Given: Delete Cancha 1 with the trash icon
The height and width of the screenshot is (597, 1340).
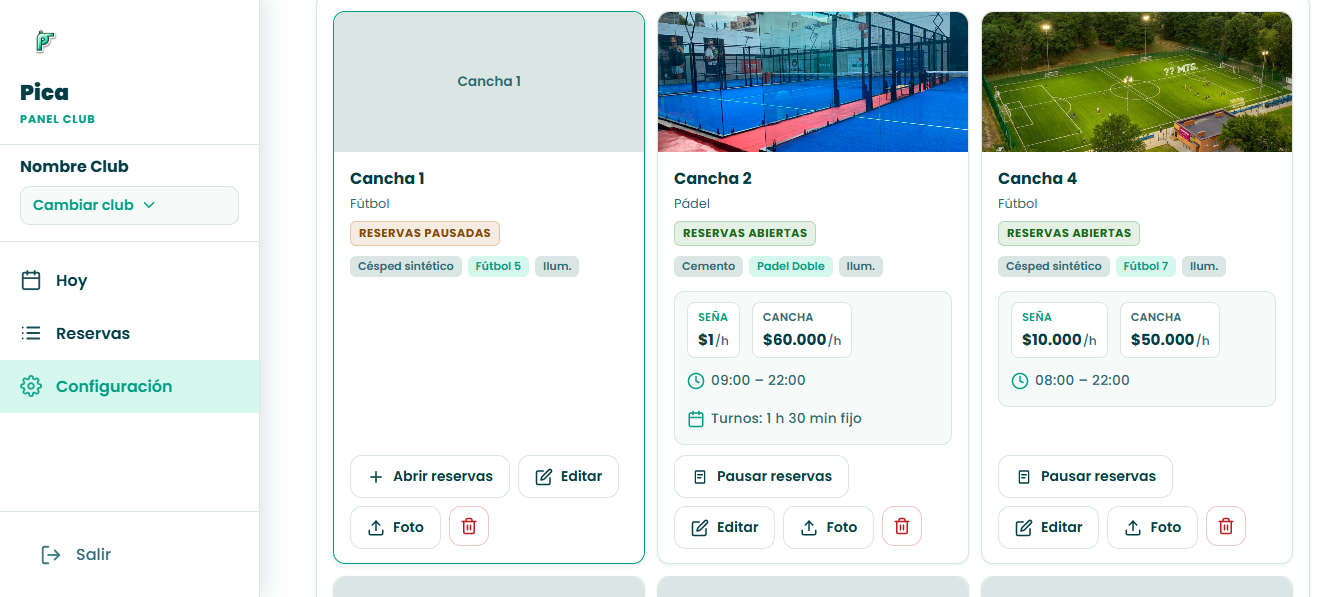Looking at the screenshot, I should (469, 526).
